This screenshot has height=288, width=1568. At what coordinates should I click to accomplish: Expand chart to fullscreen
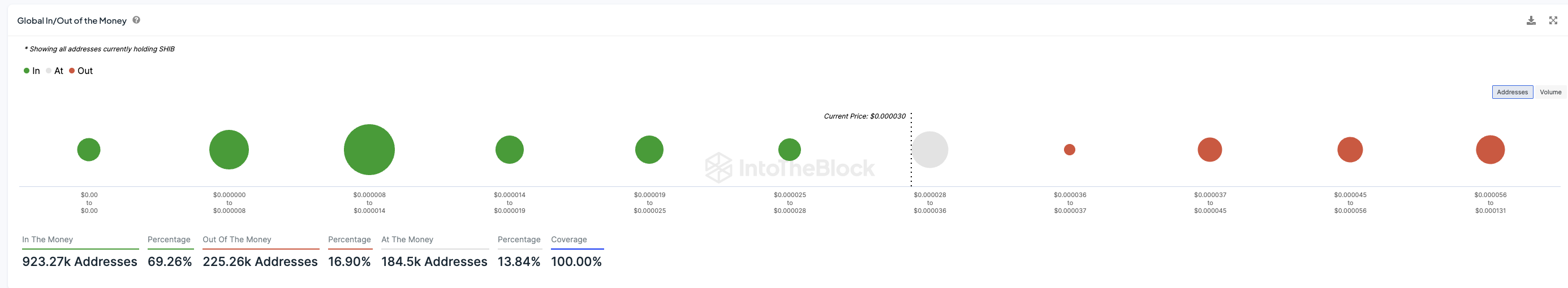click(1553, 21)
